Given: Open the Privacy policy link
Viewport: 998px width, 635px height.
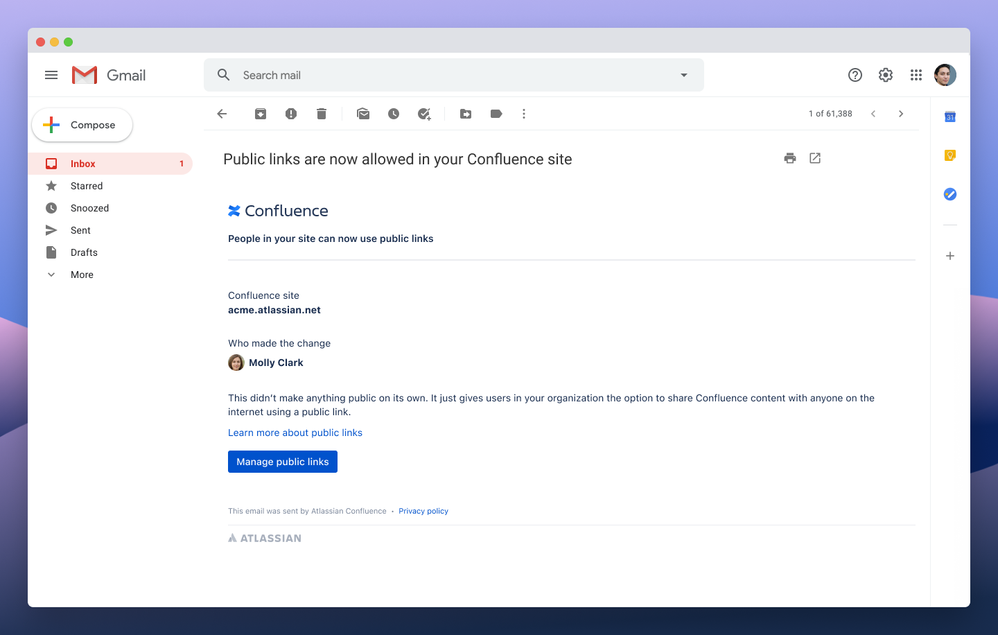Looking at the screenshot, I should pyautogui.click(x=423, y=511).
